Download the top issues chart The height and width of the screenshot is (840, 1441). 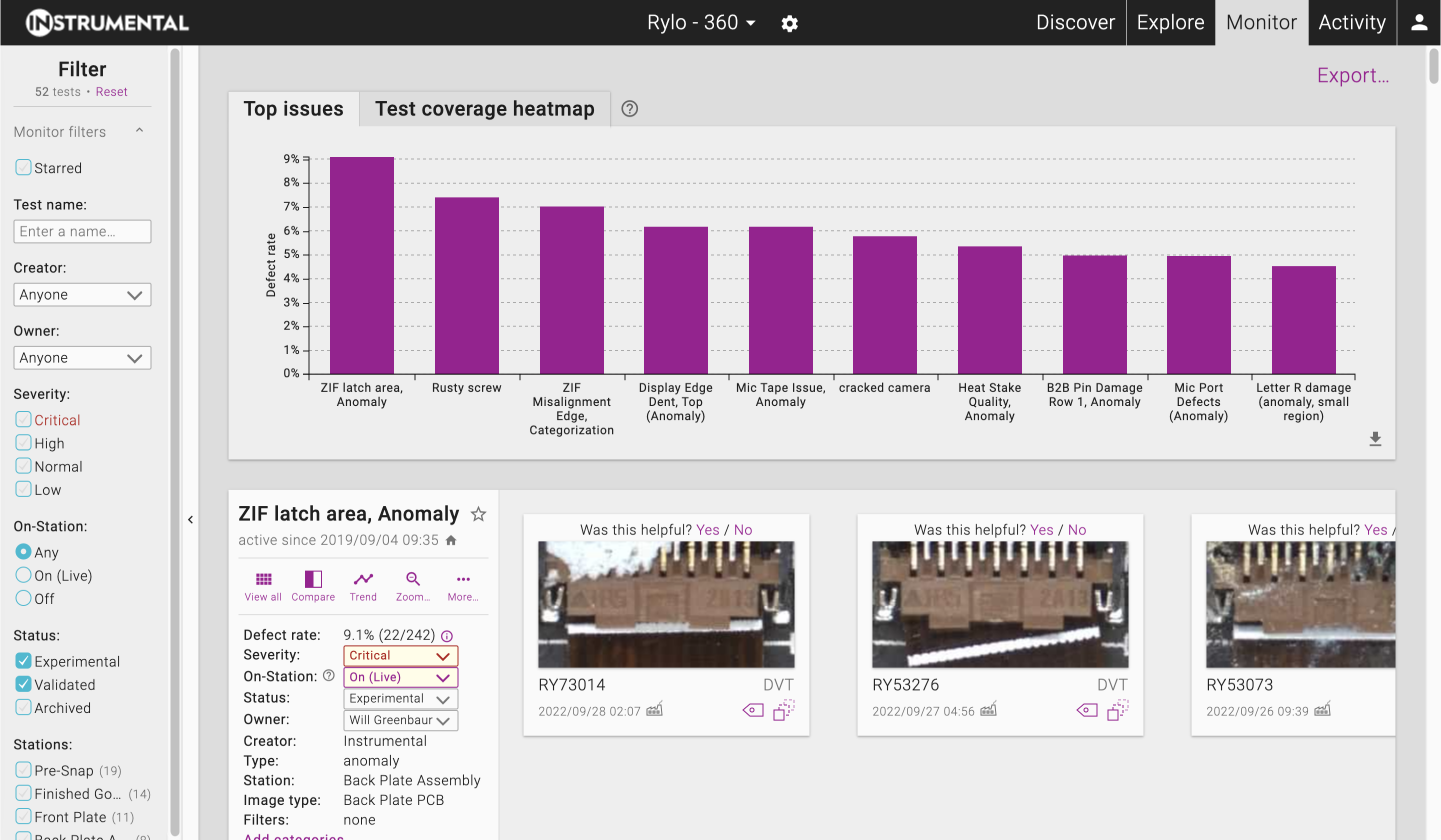coord(1375,439)
